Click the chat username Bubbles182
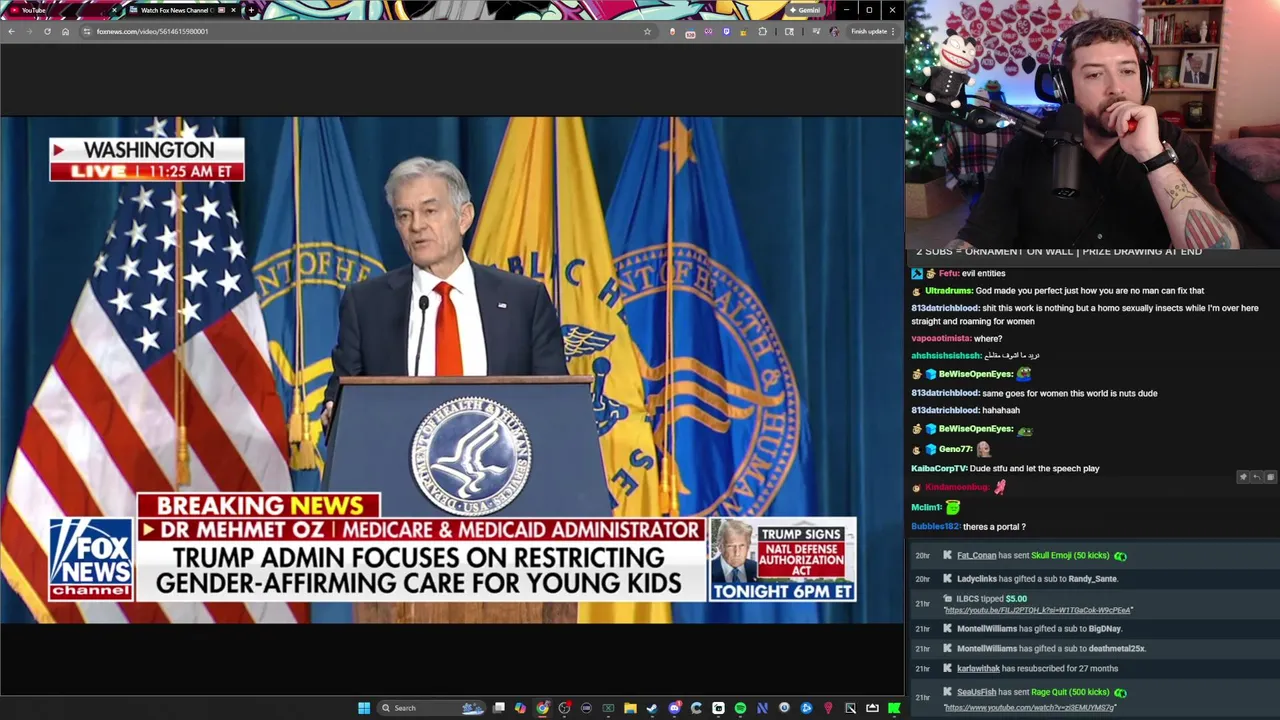The width and height of the screenshot is (1280, 720). coord(935,526)
